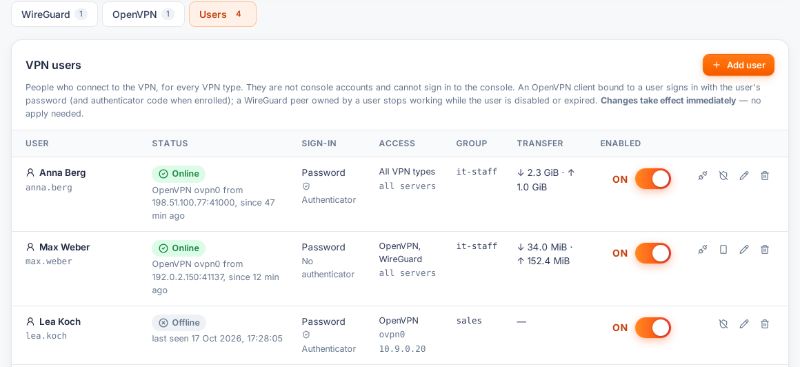The width and height of the screenshot is (800, 367).
Task: Click the STATUS column header
Action: pos(170,143)
